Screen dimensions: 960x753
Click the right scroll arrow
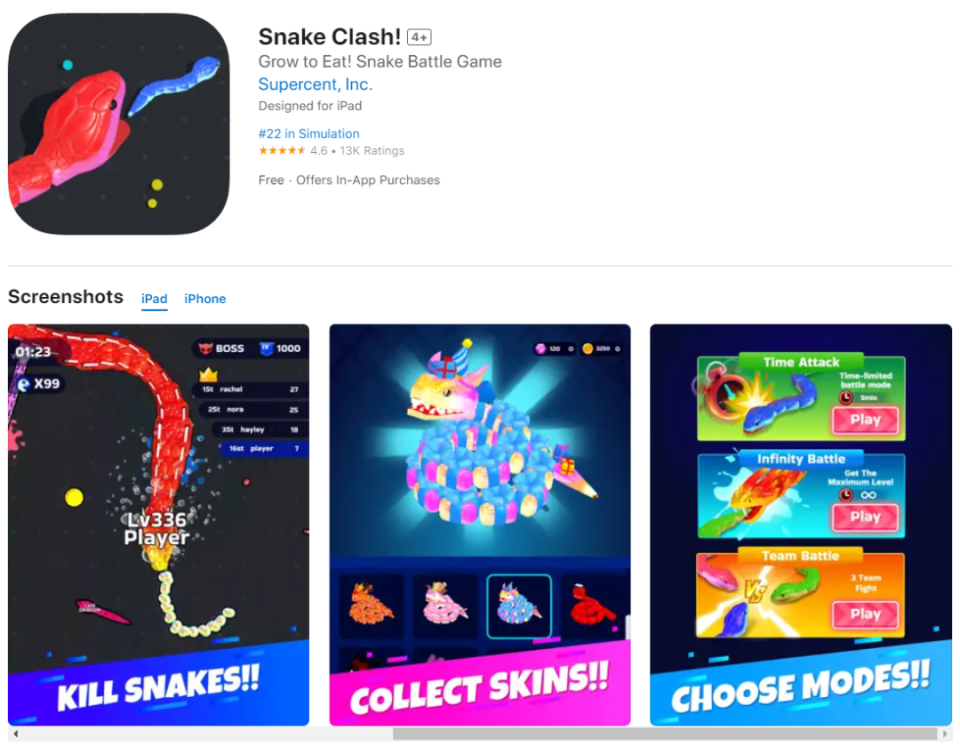pyautogui.click(x=945, y=733)
